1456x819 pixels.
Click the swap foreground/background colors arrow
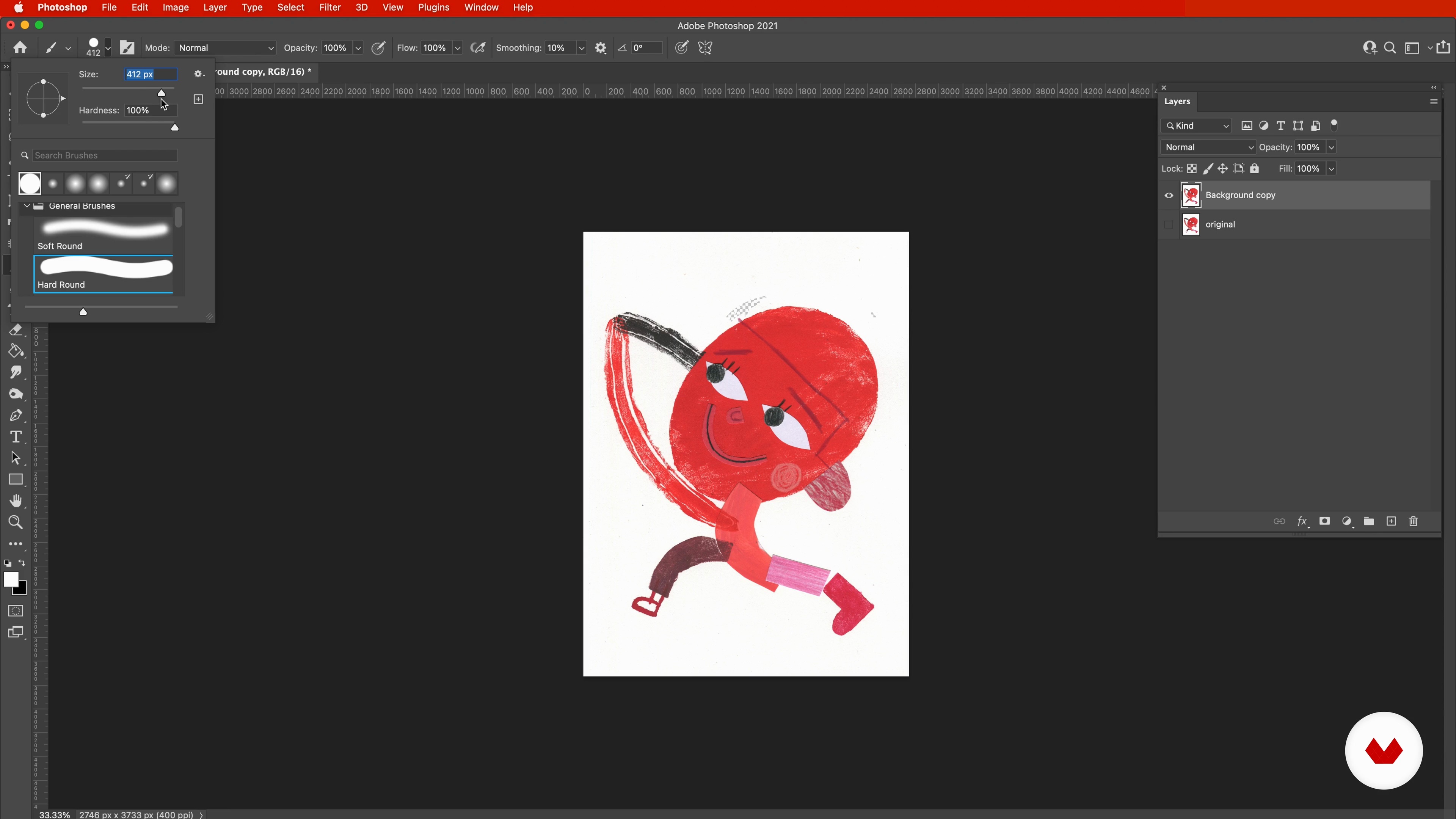pos(22,563)
